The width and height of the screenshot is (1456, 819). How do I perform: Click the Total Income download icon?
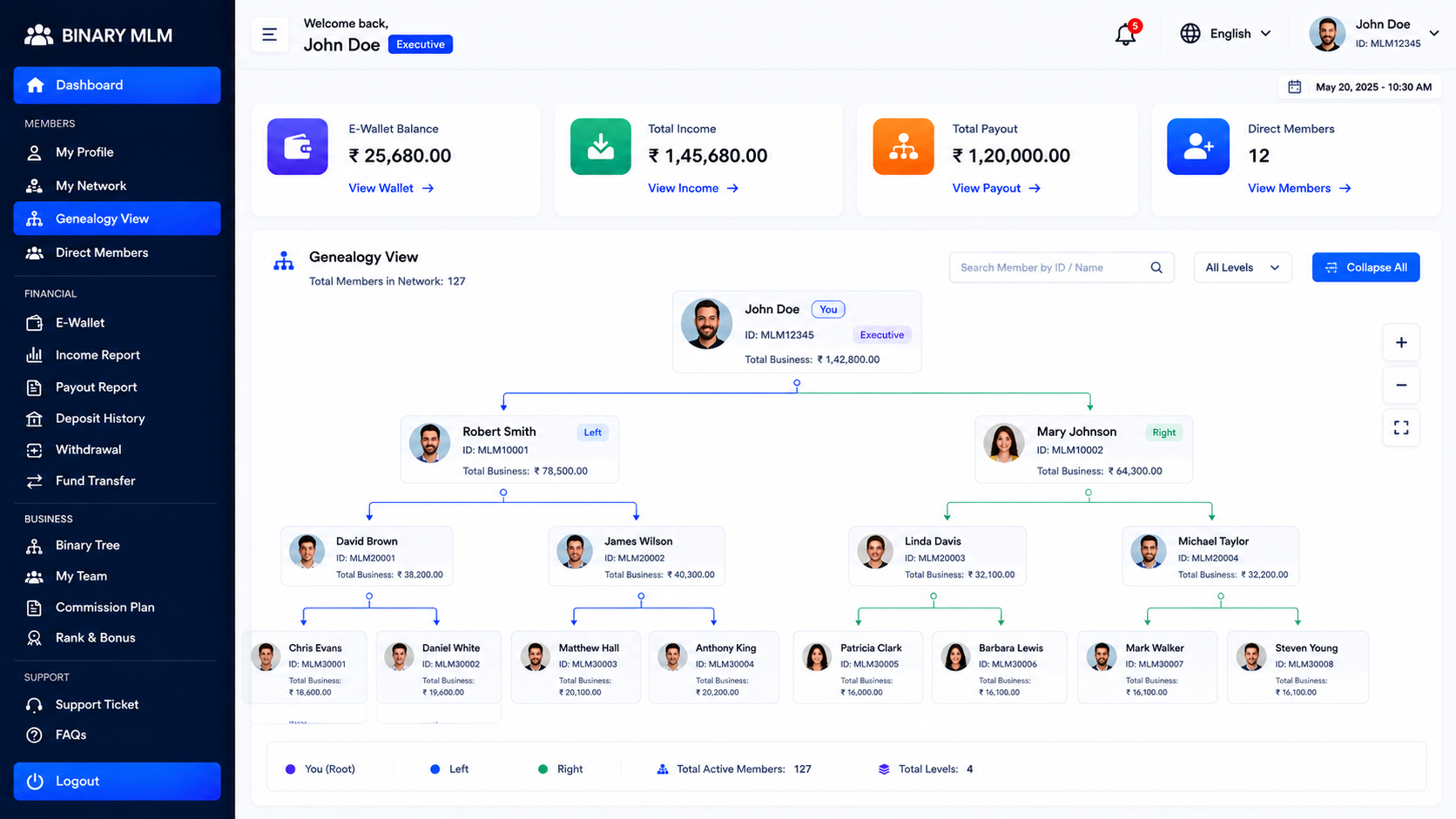601,146
